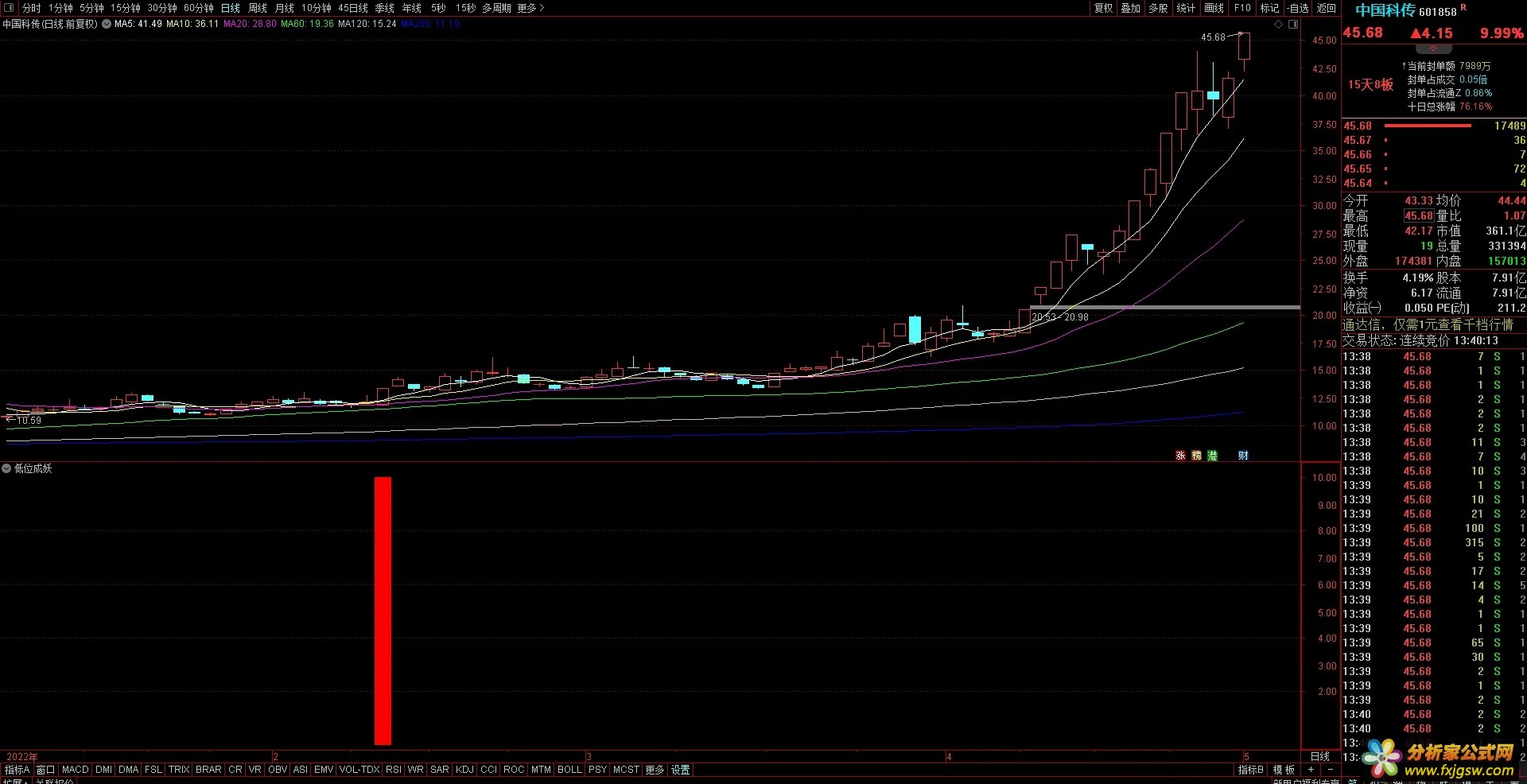Select the 日线 daily period

click(231, 8)
